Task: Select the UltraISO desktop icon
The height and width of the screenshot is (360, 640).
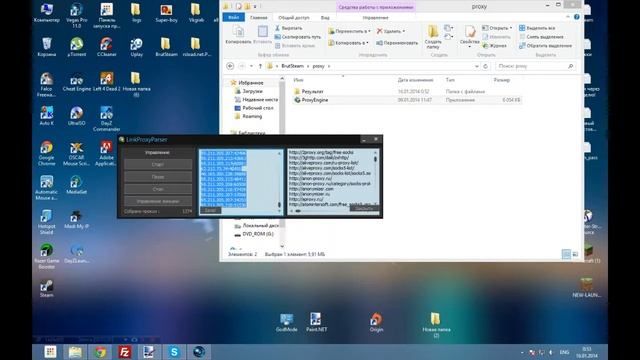Action: [x=76, y=116]
